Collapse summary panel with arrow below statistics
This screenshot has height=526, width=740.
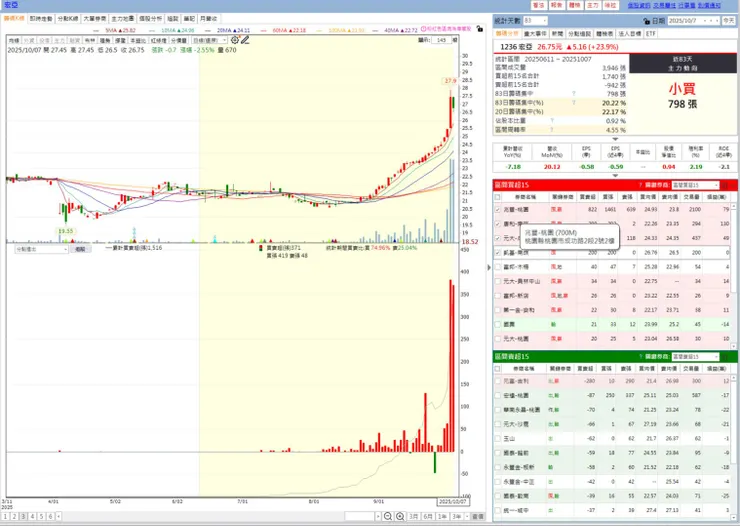[x=615, y=139]
